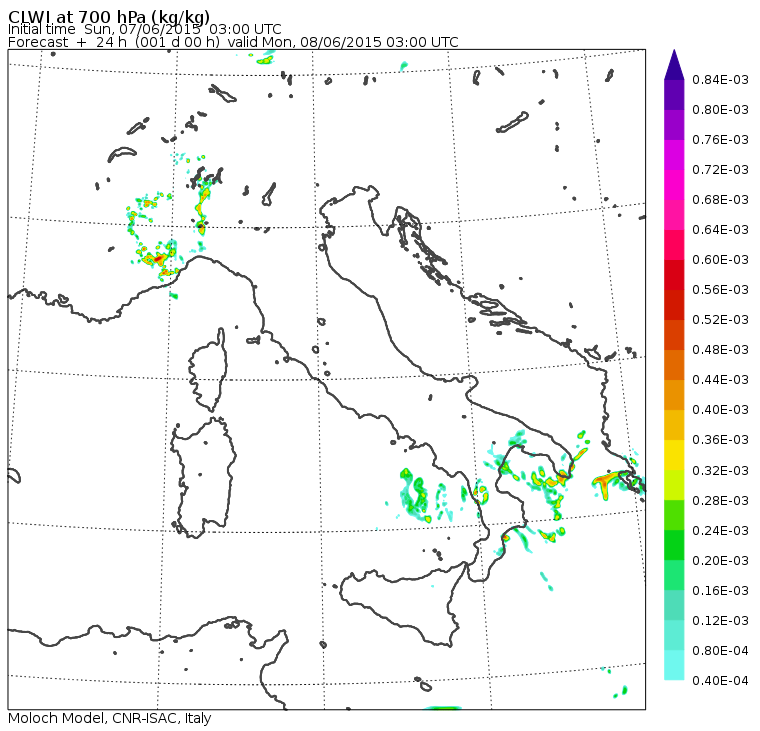This screenshot has width=760, height=731.
Task: Pick the 0.56E-03 colorbar value
Action: pos(720,290)
